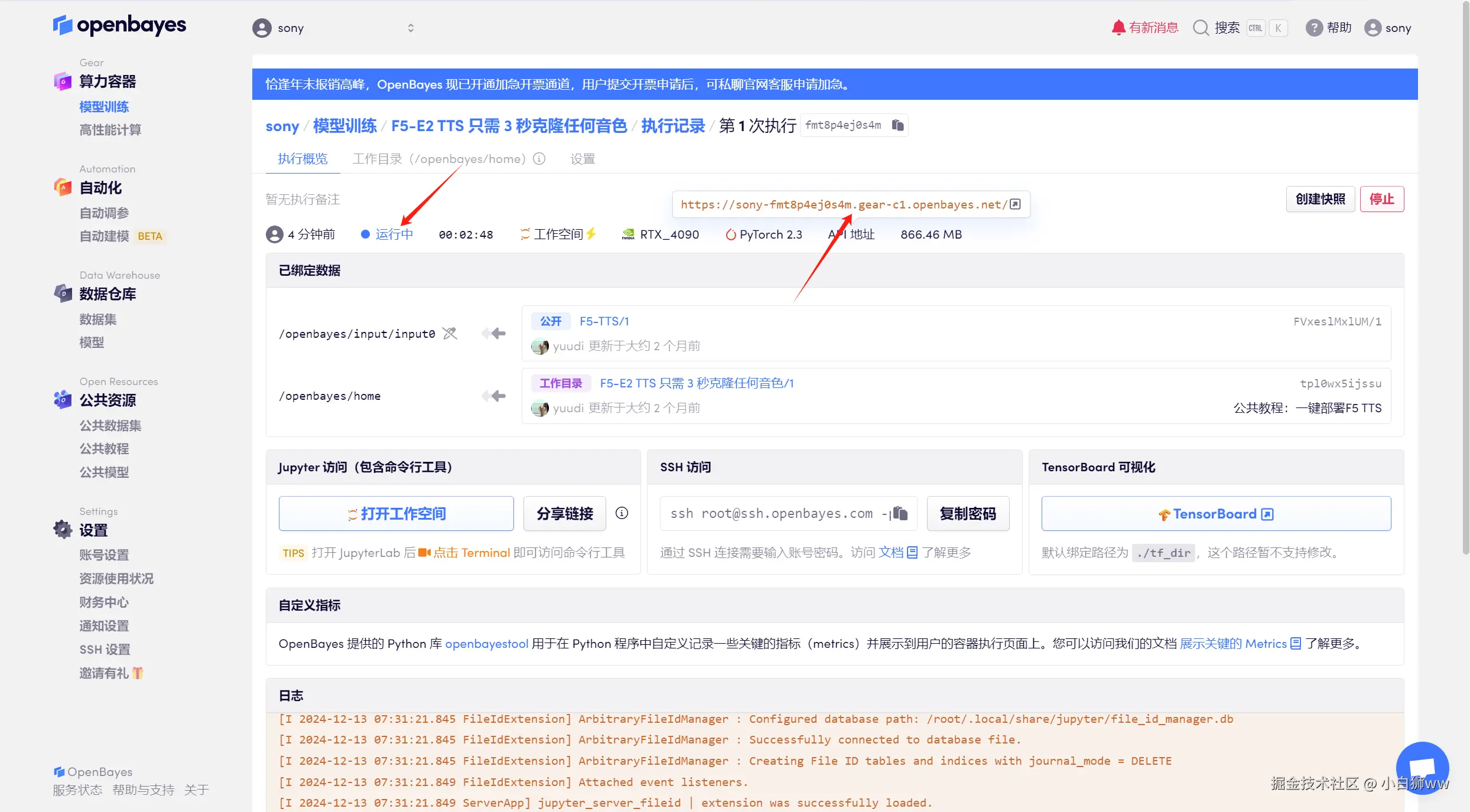
Task: Click the info icon by working directory tab
Action: [539, 159]
